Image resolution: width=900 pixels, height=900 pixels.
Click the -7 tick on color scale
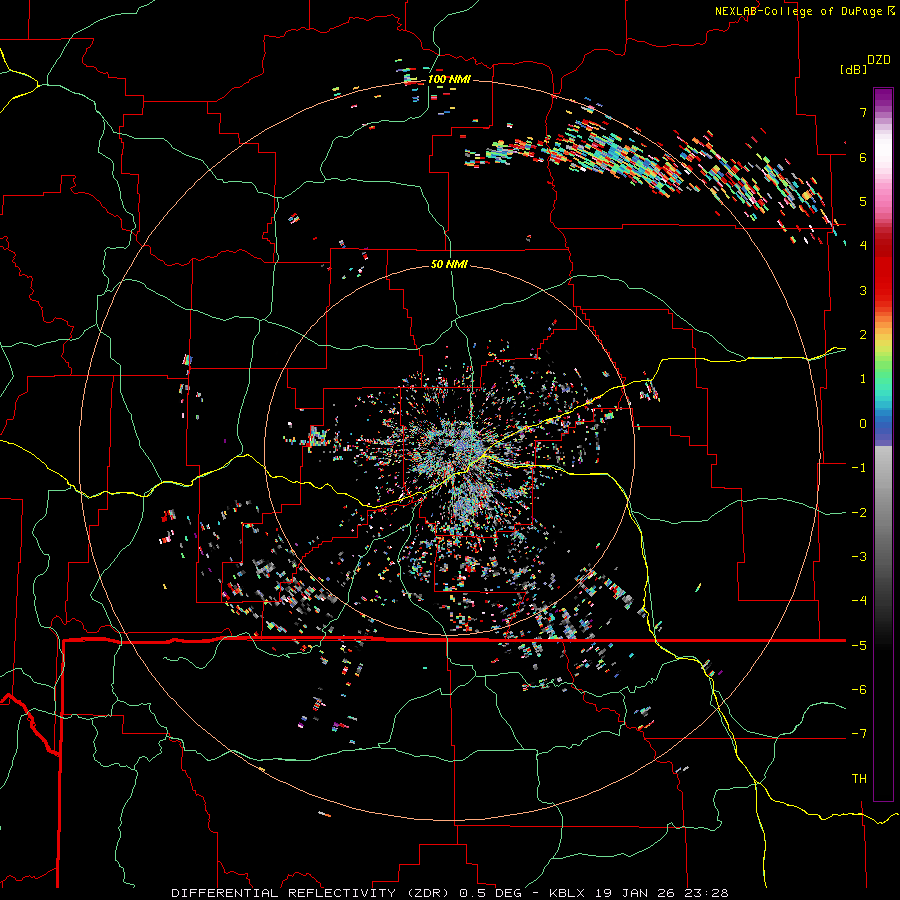[859, 734]
